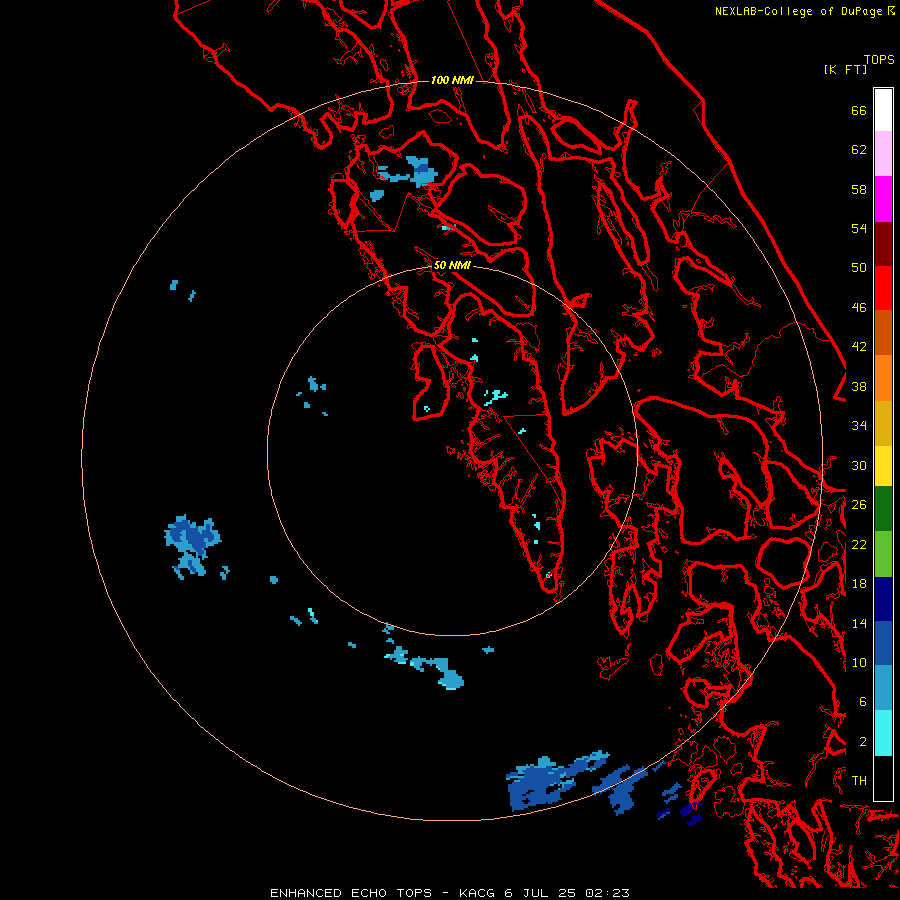The height and width of the screenshot is (900, 900).
Task: Click the legend value 50
Action: coord(859,268)
